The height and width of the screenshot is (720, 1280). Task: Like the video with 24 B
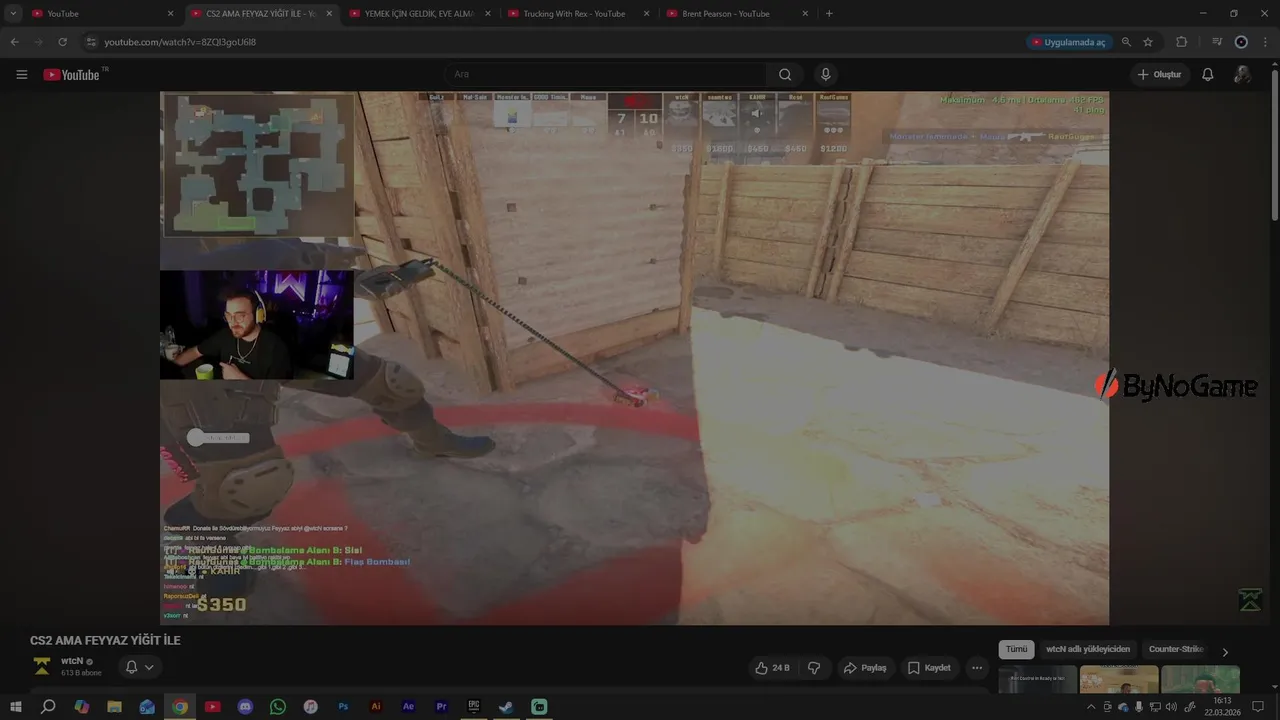coord(772,667)
